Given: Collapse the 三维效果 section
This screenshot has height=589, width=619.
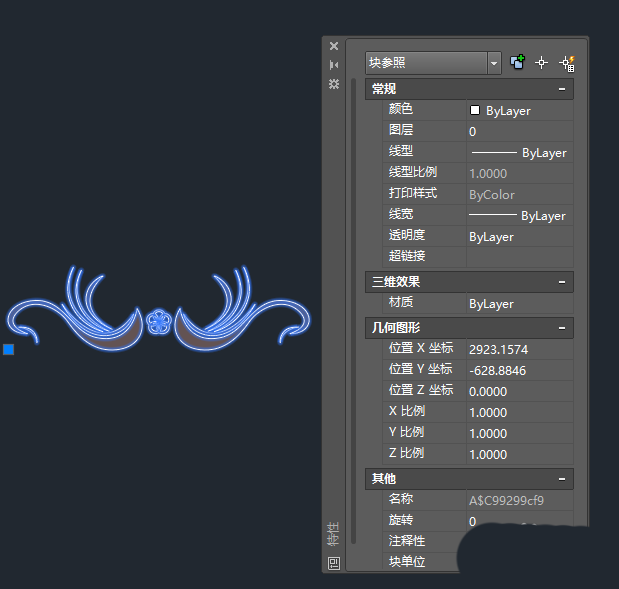Looking at the screenshot, I should [562, 282].
